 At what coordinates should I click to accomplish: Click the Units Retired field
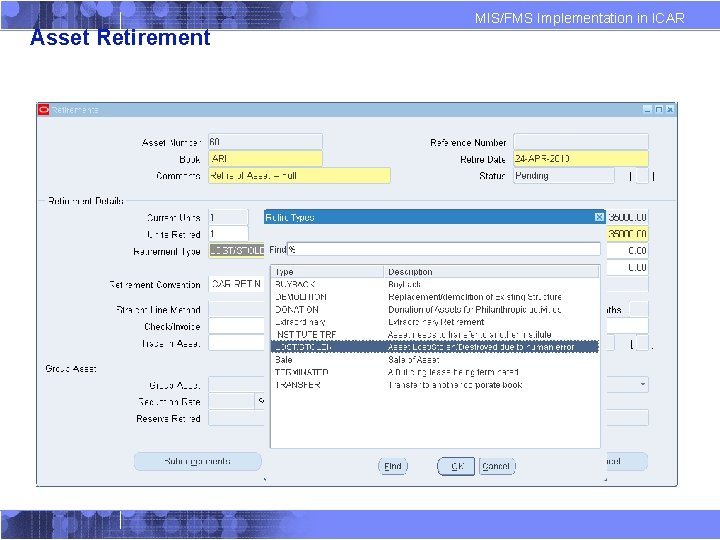click(x=228, y=234)
